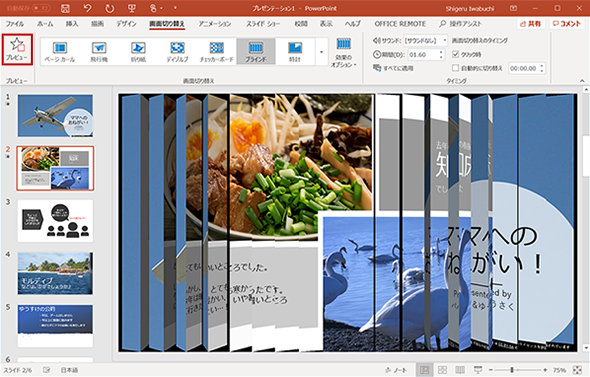
Task: Click Apply To All button
Action: point(393,68)
